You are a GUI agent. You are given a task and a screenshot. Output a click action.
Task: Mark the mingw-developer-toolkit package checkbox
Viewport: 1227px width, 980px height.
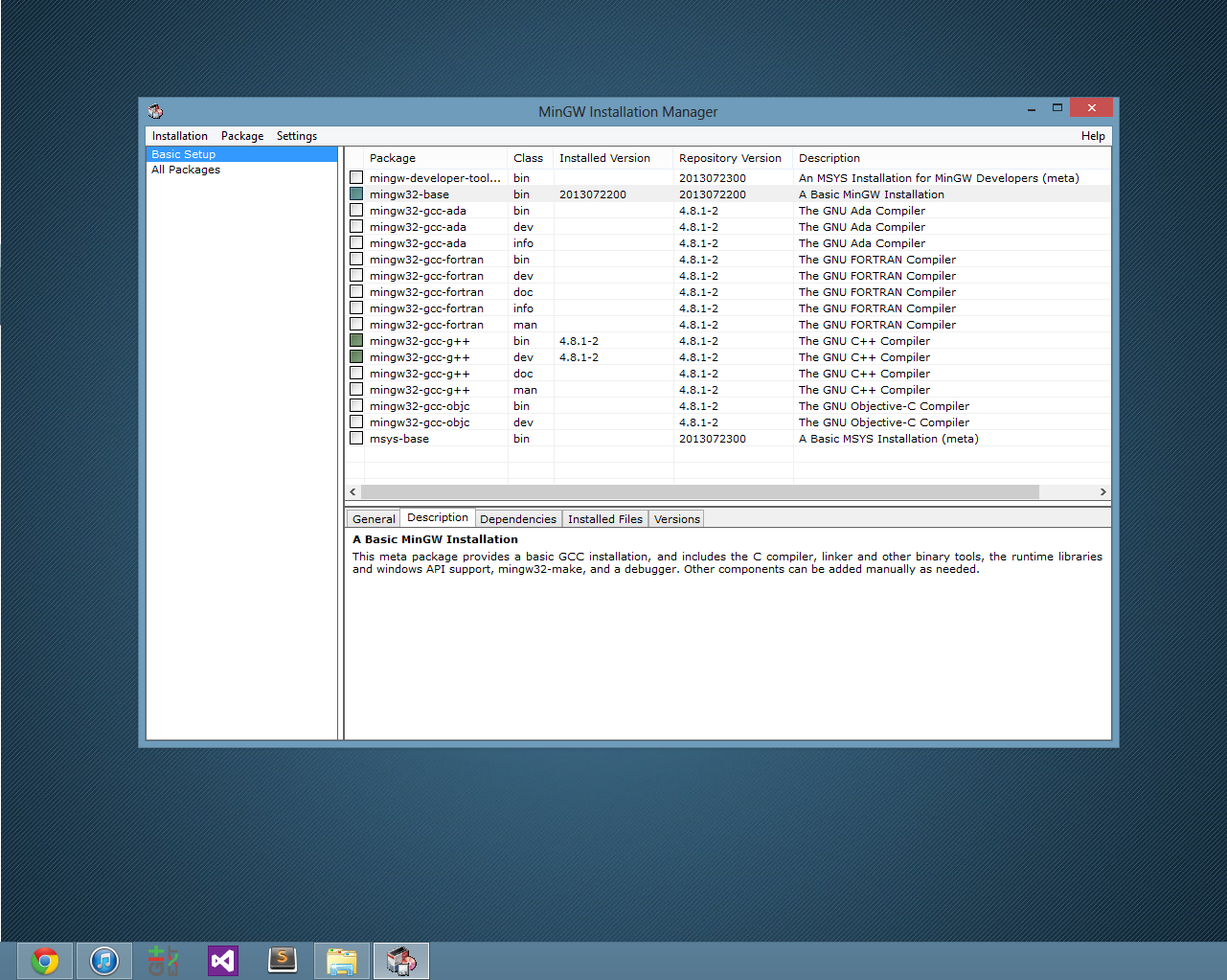point(356,177)
